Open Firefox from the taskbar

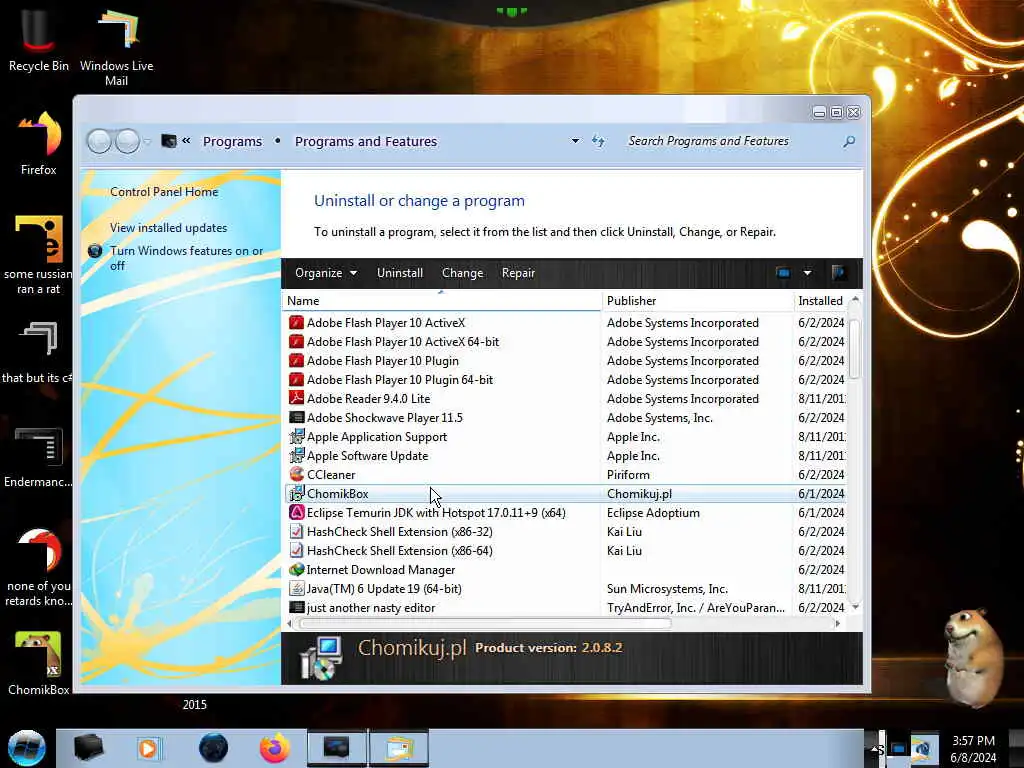(x=274, y=748)
